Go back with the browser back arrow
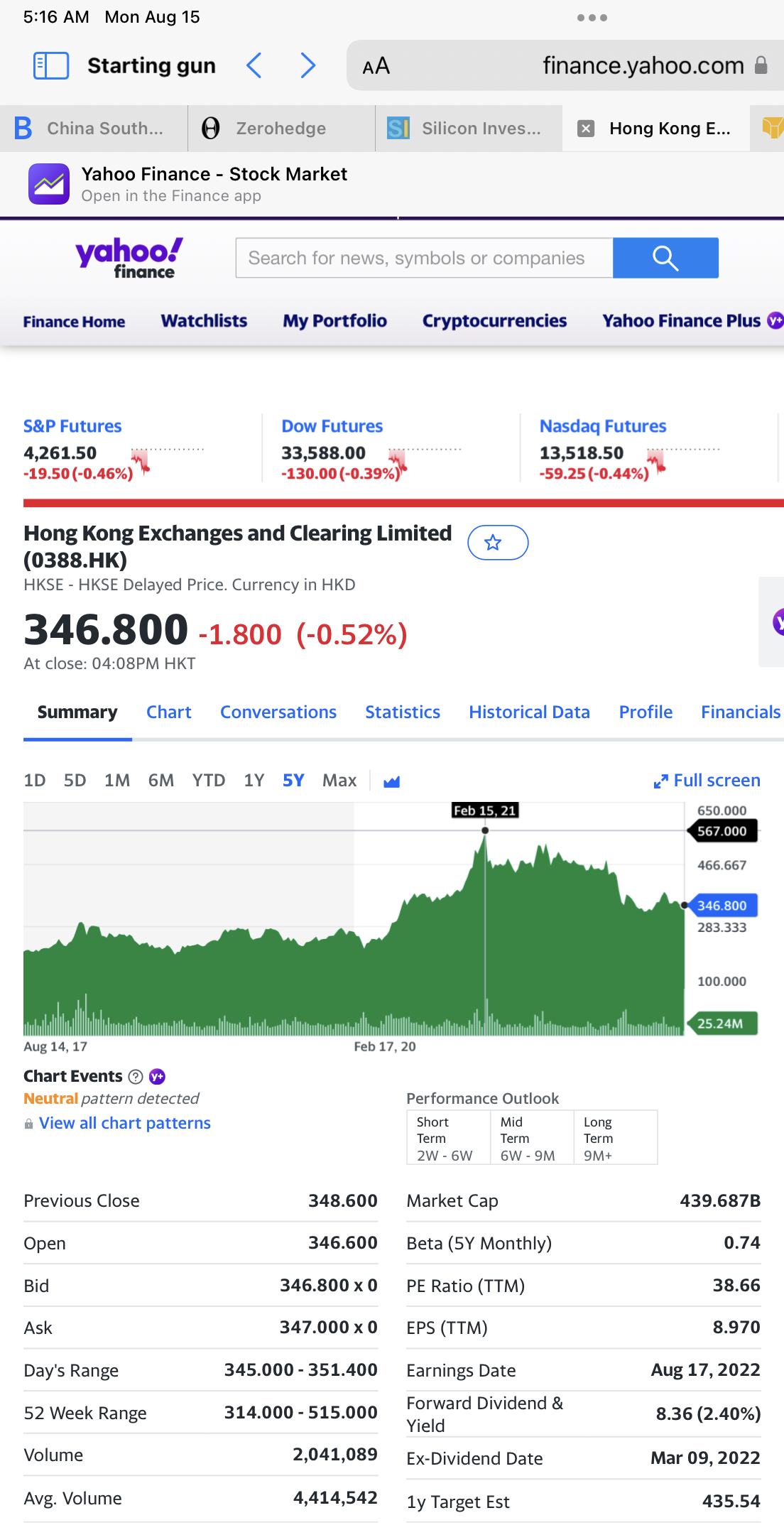 pos(254,65)
